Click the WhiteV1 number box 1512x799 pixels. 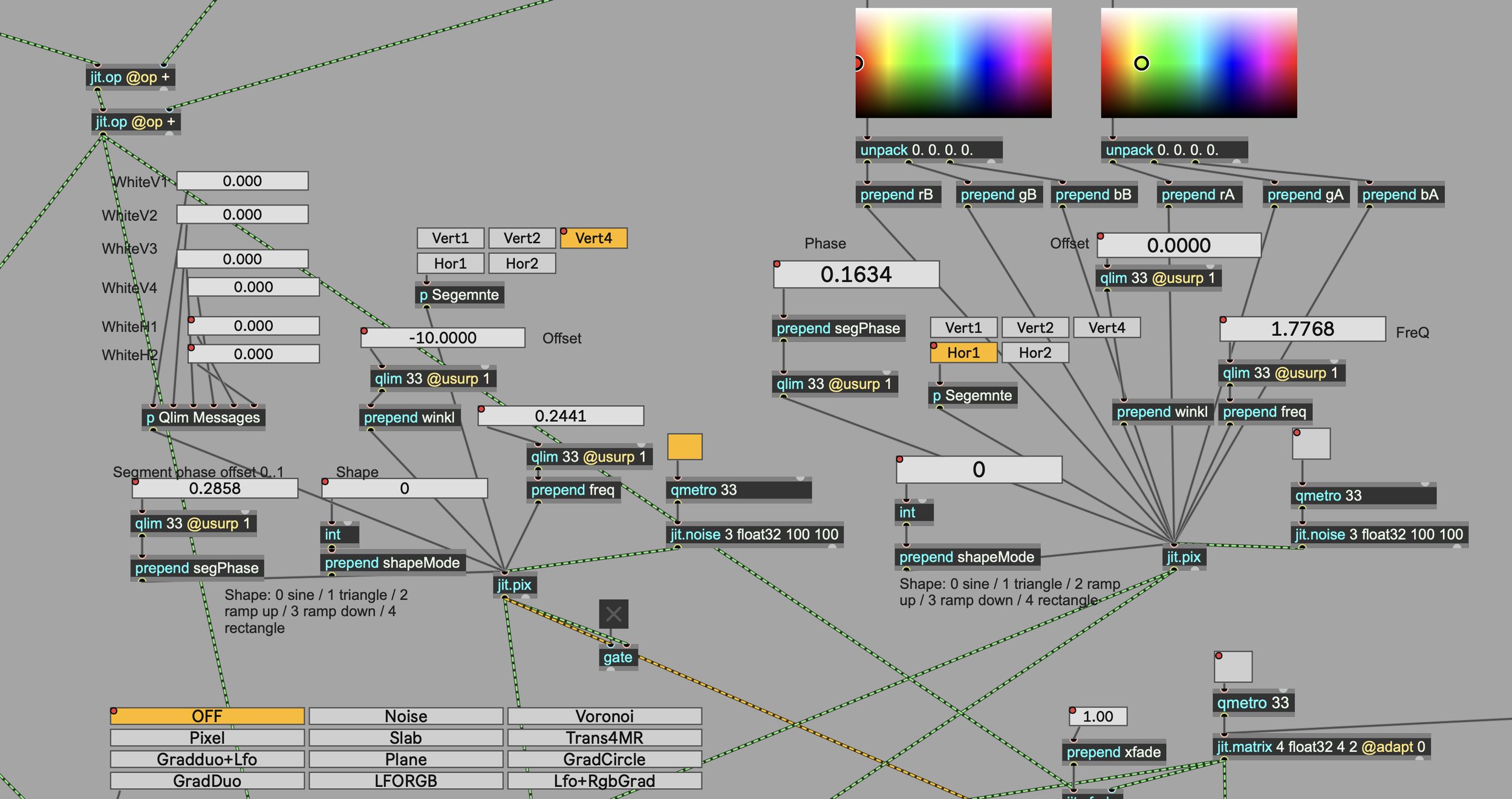[242, 181]
